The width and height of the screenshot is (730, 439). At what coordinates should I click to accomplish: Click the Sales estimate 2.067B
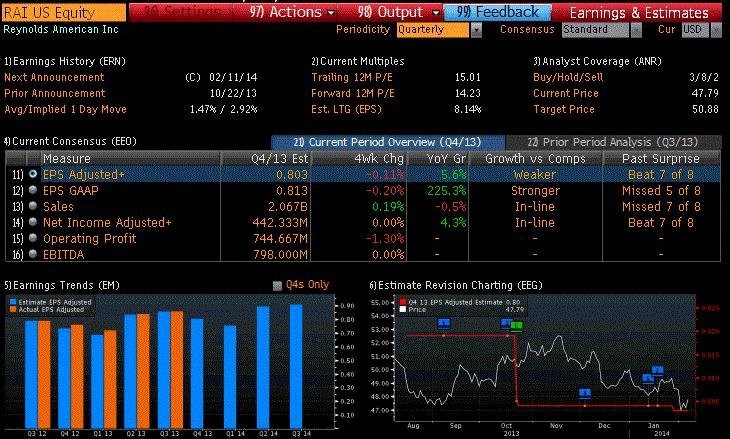(288, 206)
